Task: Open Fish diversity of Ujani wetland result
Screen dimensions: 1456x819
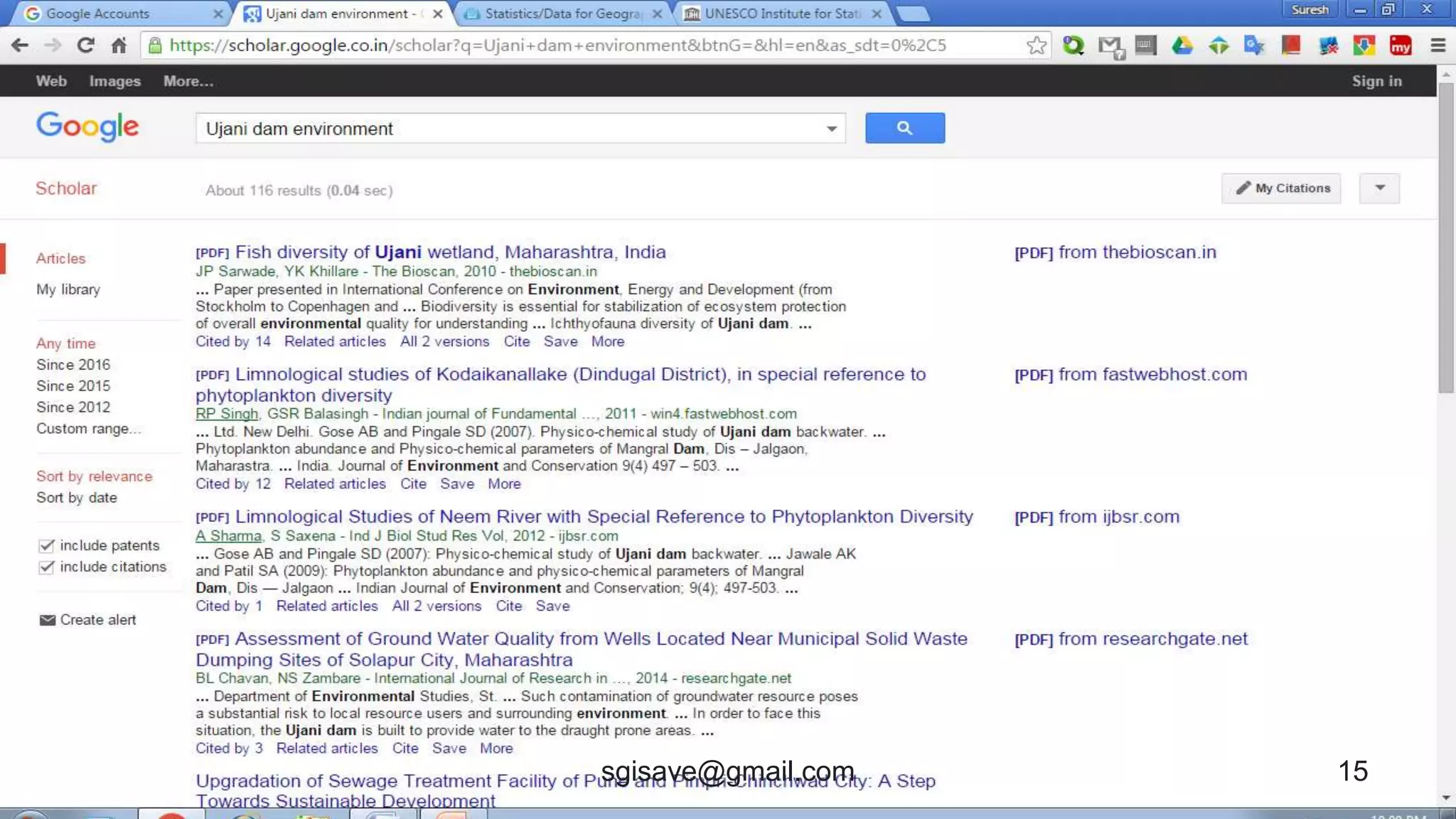Action: pos(450,252)
